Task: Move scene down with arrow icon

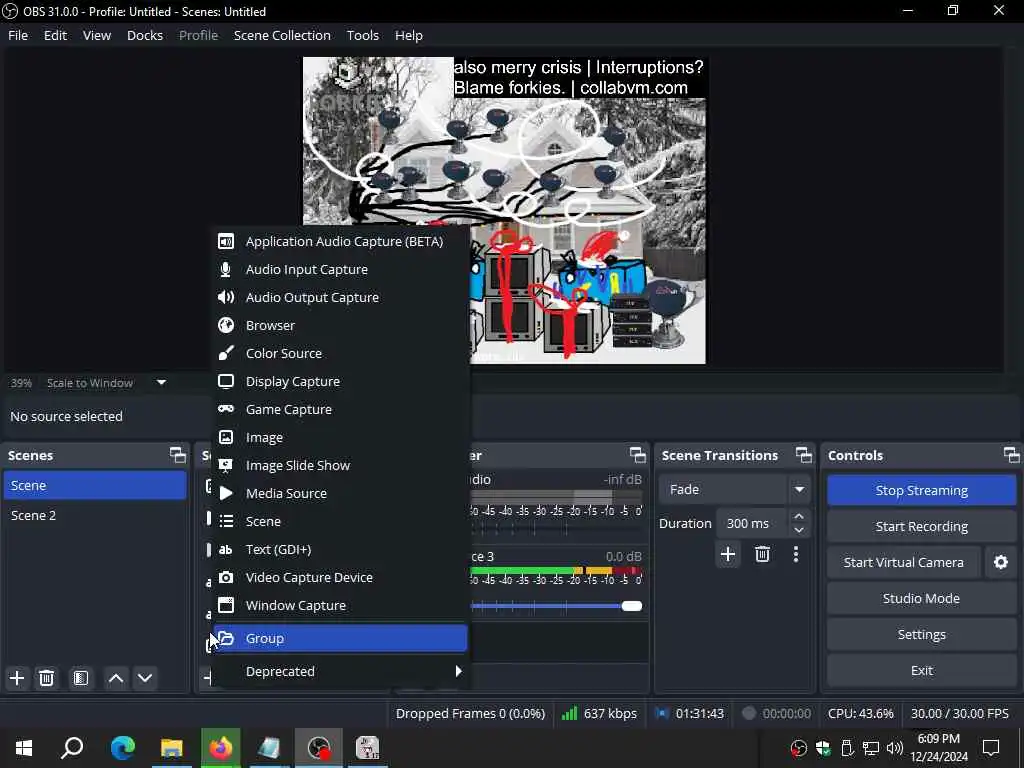Action: click(x=145, y=679)
